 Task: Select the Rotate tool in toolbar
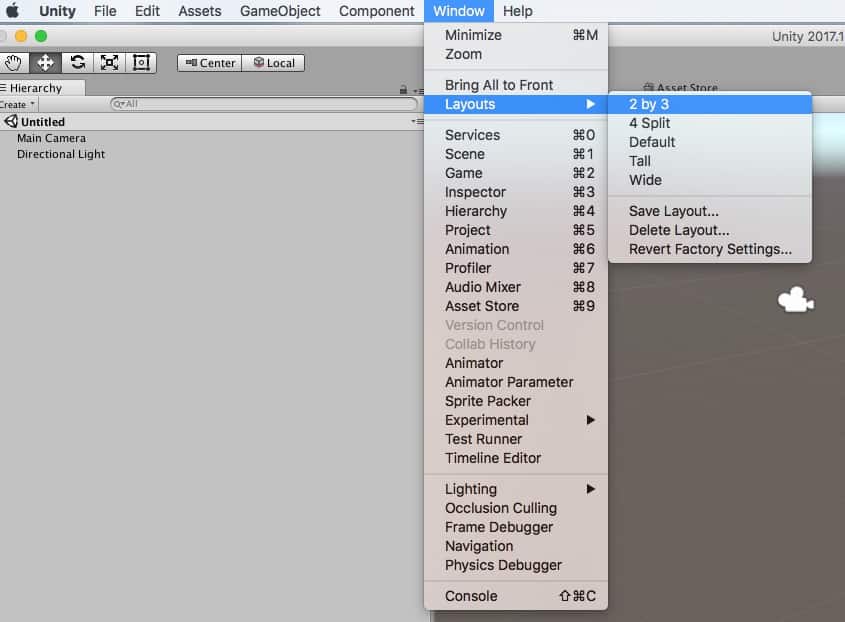click(78, 63)
